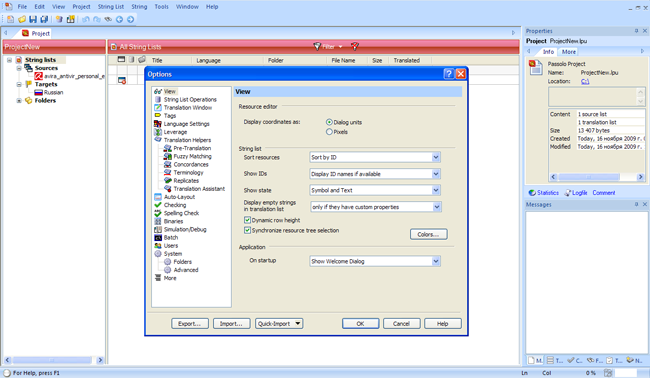Viewport: 650px width, 378px height.
Task: Click the red clear-filter funnel icon
Action: point(354,46)
